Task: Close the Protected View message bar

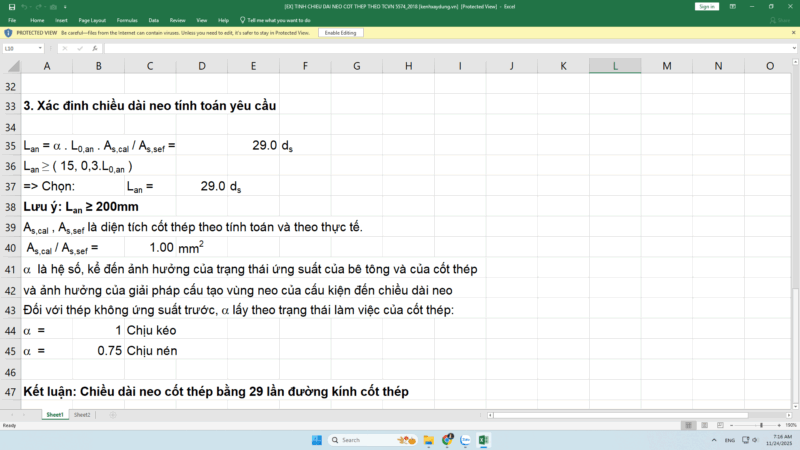Action: point(792,33)
